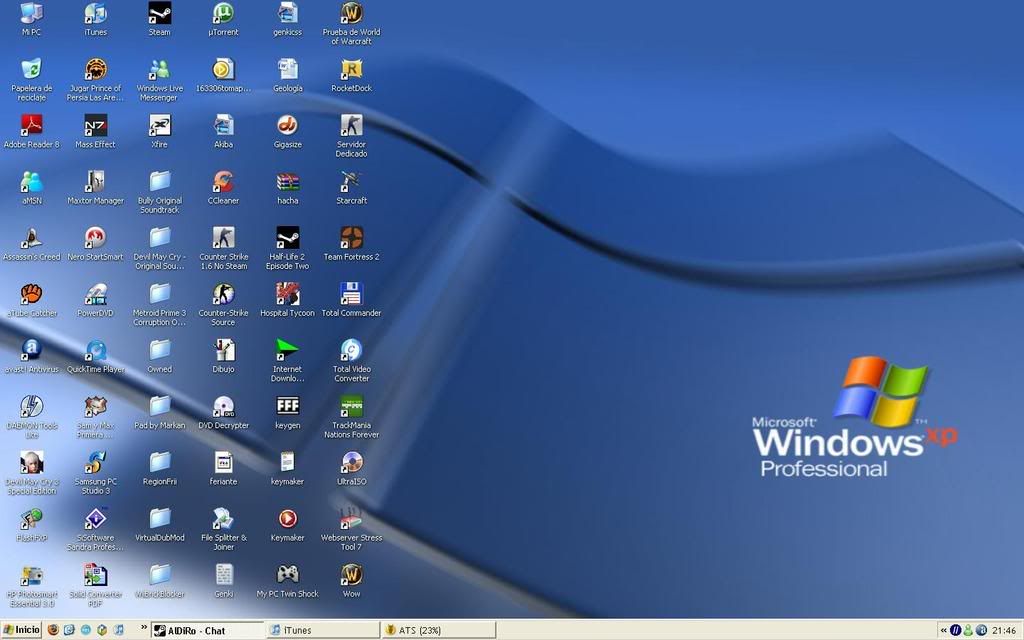The image size is (1024, 640).
Task: Open the RegionFrii folder
Action: [x=159, y=468]
